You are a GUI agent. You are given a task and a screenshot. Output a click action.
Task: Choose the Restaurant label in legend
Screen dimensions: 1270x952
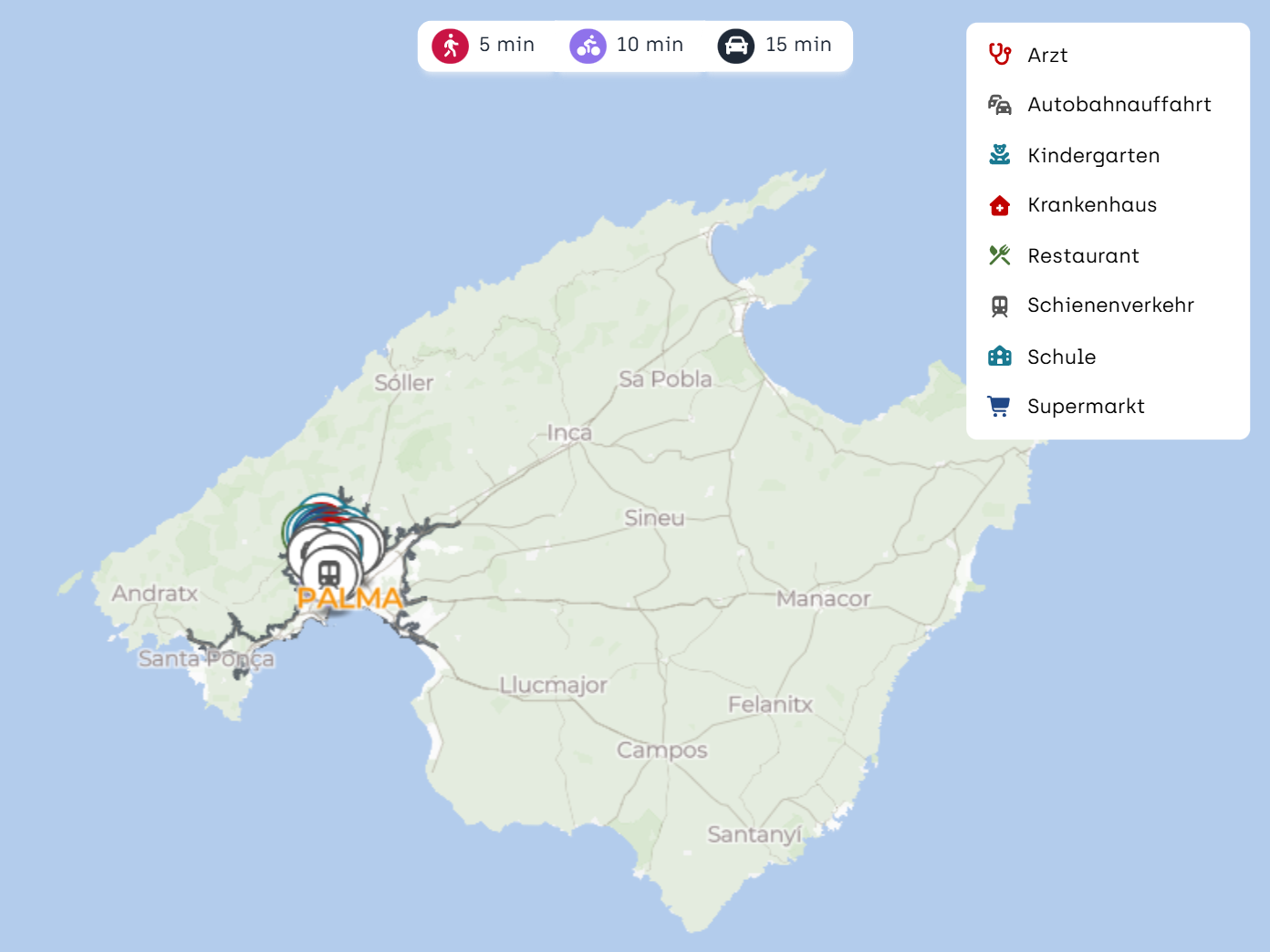click(x=1083, y=256)
